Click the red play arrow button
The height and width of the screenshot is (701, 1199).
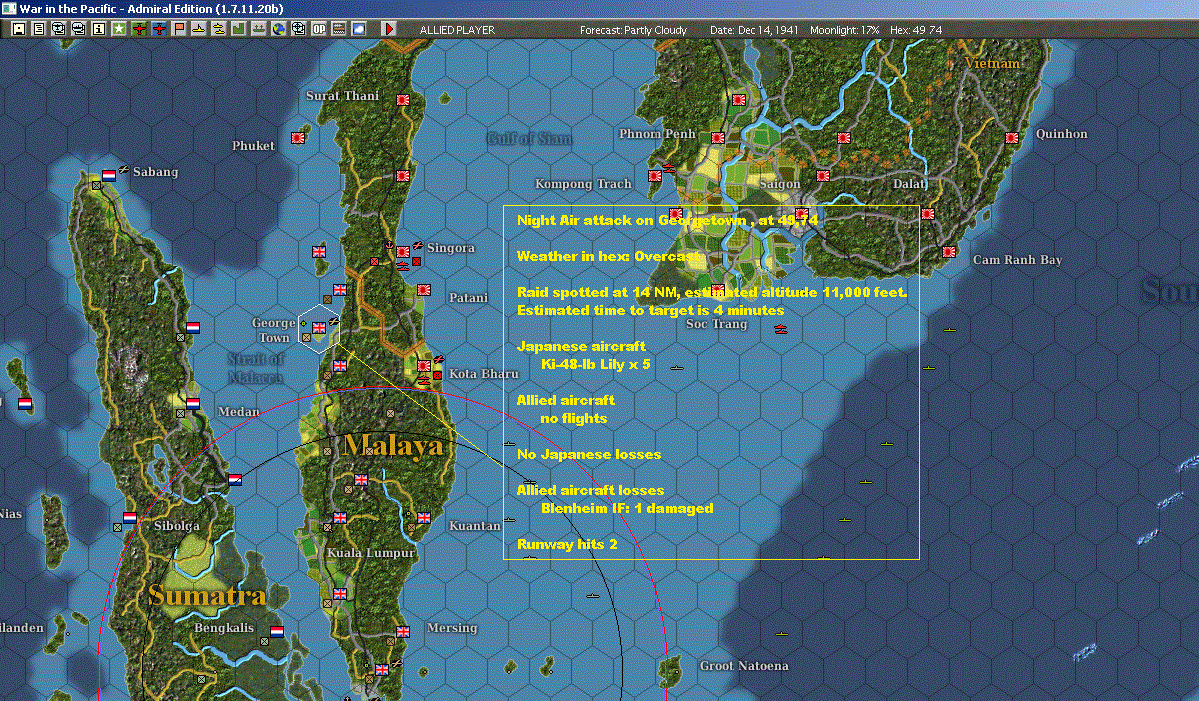point(388,29)
